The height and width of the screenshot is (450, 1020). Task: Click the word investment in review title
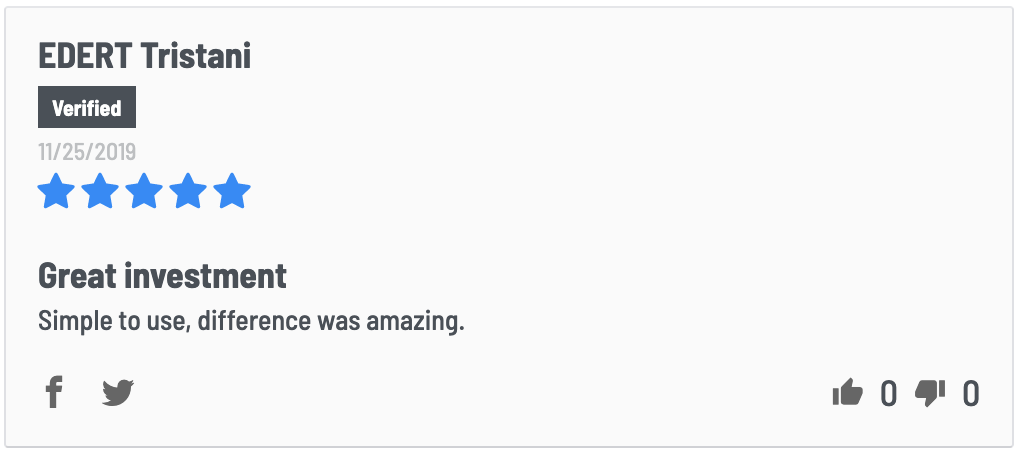(206, 276)
